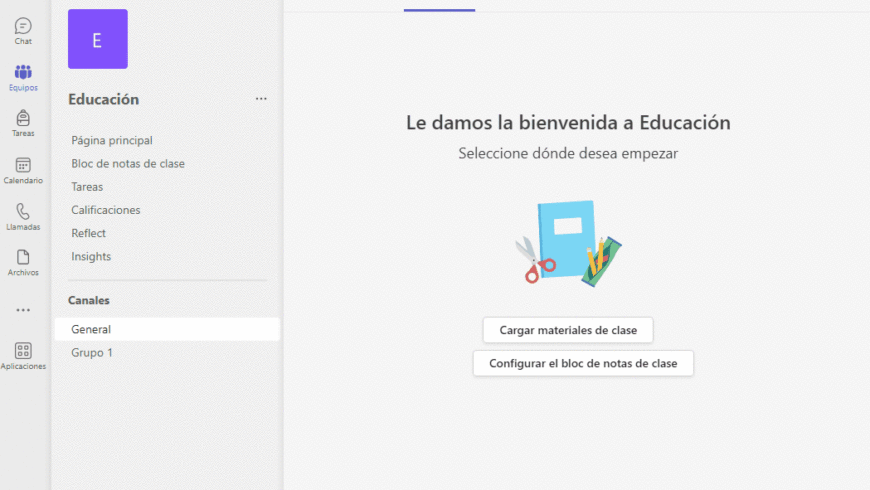The height and width of the screenshot is (490, 870).
Task: Select the General channel
Action: [167, 329]
